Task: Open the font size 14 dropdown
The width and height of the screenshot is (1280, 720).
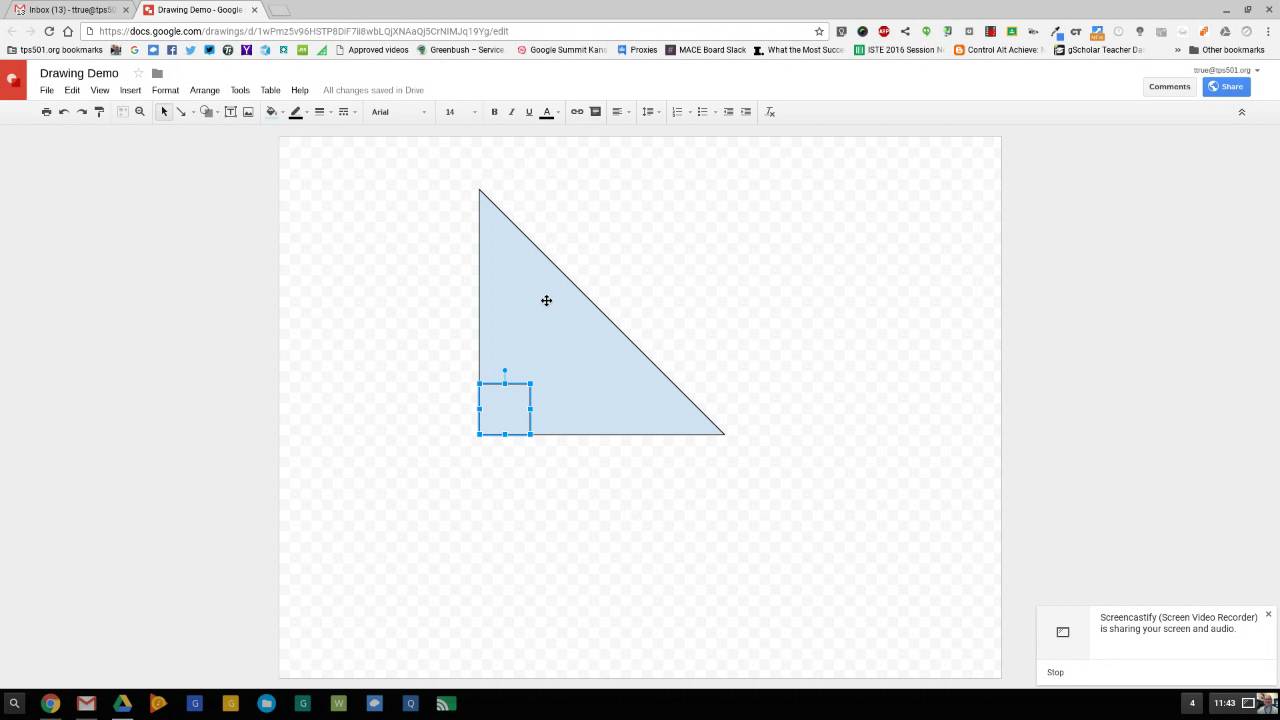Action: pos(459,112)
